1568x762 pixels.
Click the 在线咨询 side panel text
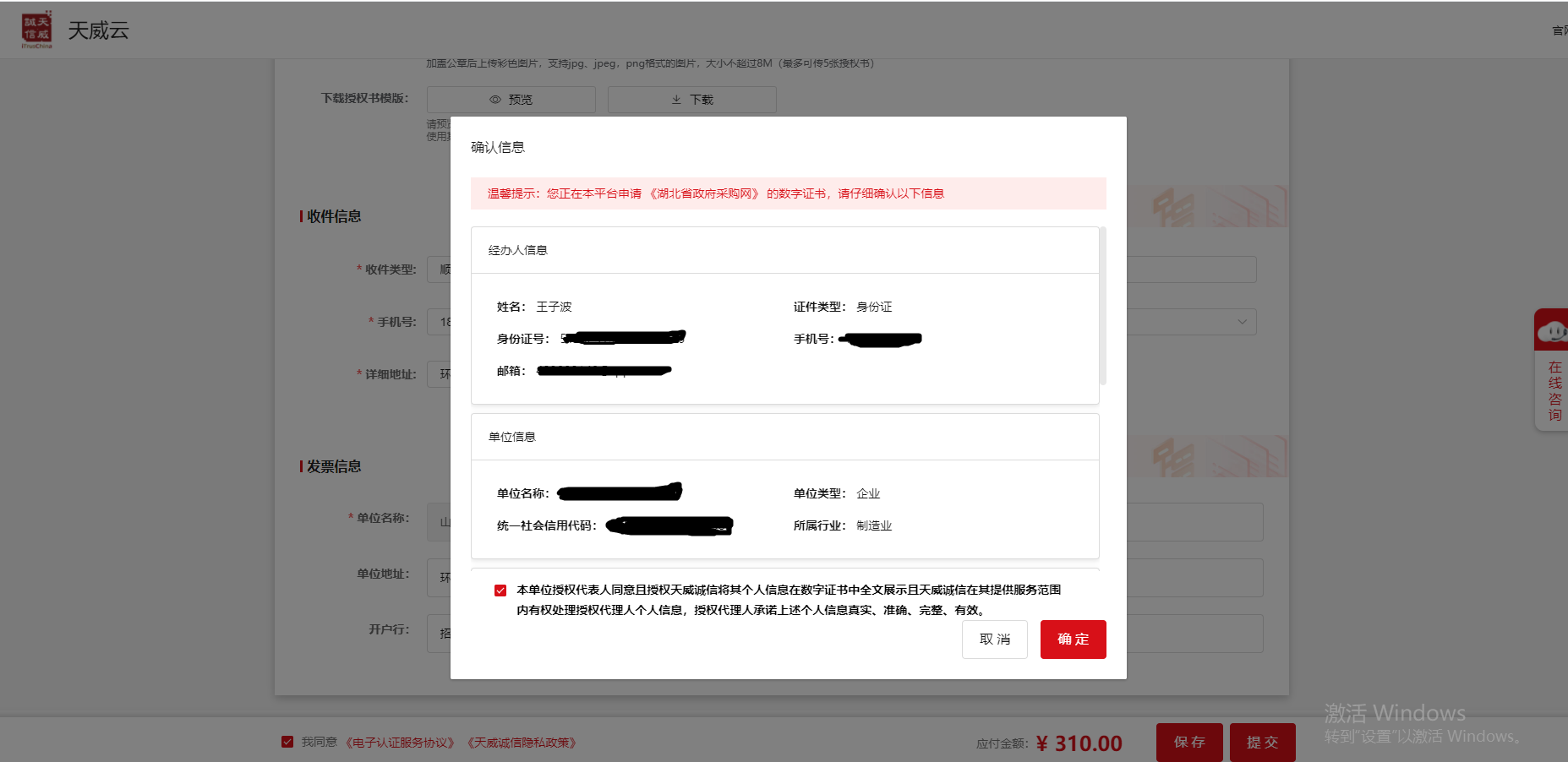click(x=1554, y=390)
